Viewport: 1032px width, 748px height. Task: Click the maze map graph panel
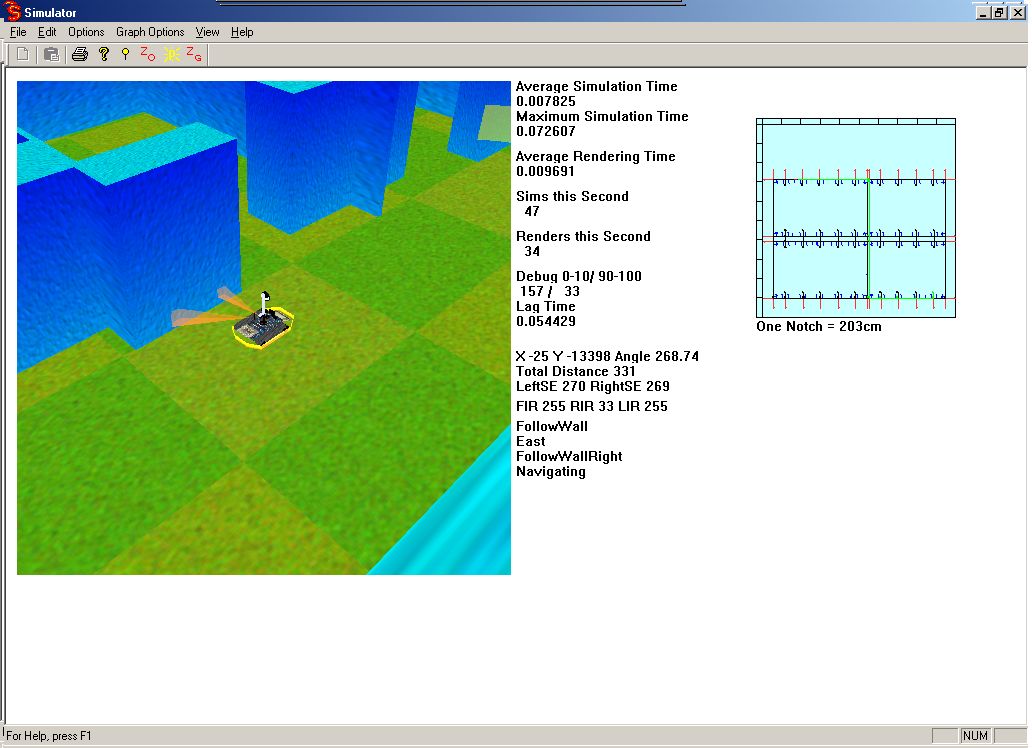click(856, 218)
